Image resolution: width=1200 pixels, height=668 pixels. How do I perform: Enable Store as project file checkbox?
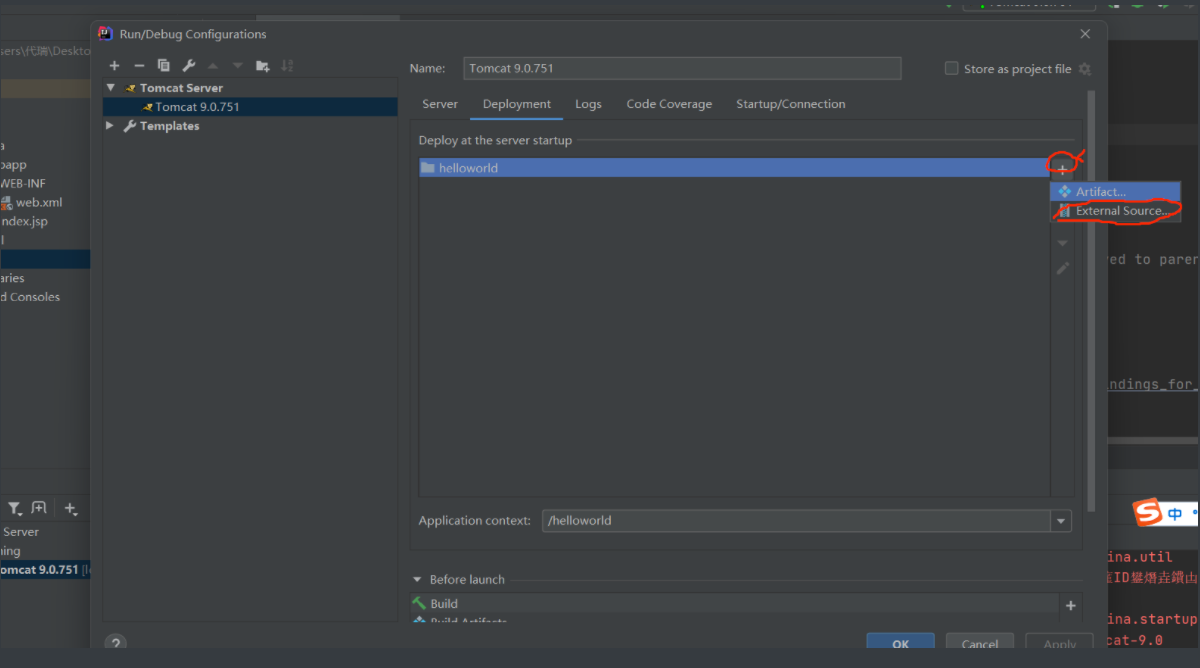(951, 69)
